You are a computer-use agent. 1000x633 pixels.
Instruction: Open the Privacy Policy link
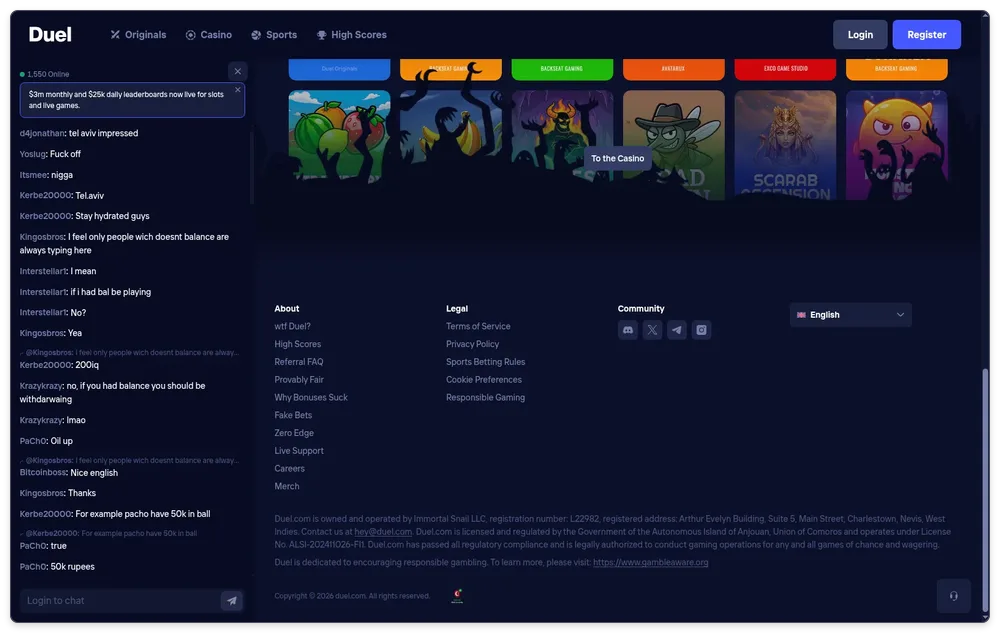pos(473,344)
